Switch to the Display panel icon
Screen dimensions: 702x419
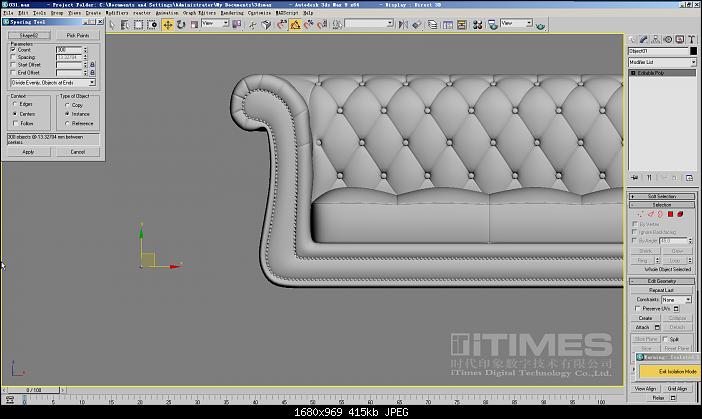(x=680, y=39)
